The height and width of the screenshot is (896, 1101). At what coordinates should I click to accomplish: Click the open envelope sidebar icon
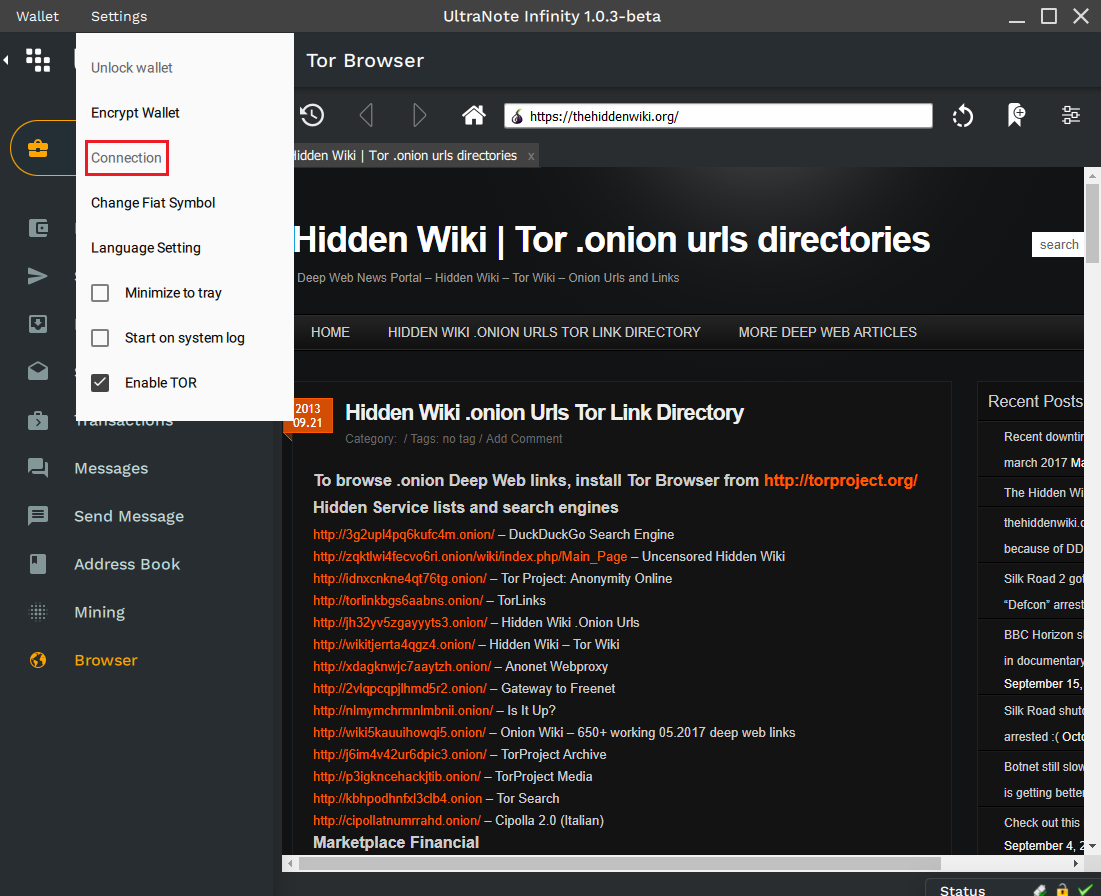coord(38,371)
